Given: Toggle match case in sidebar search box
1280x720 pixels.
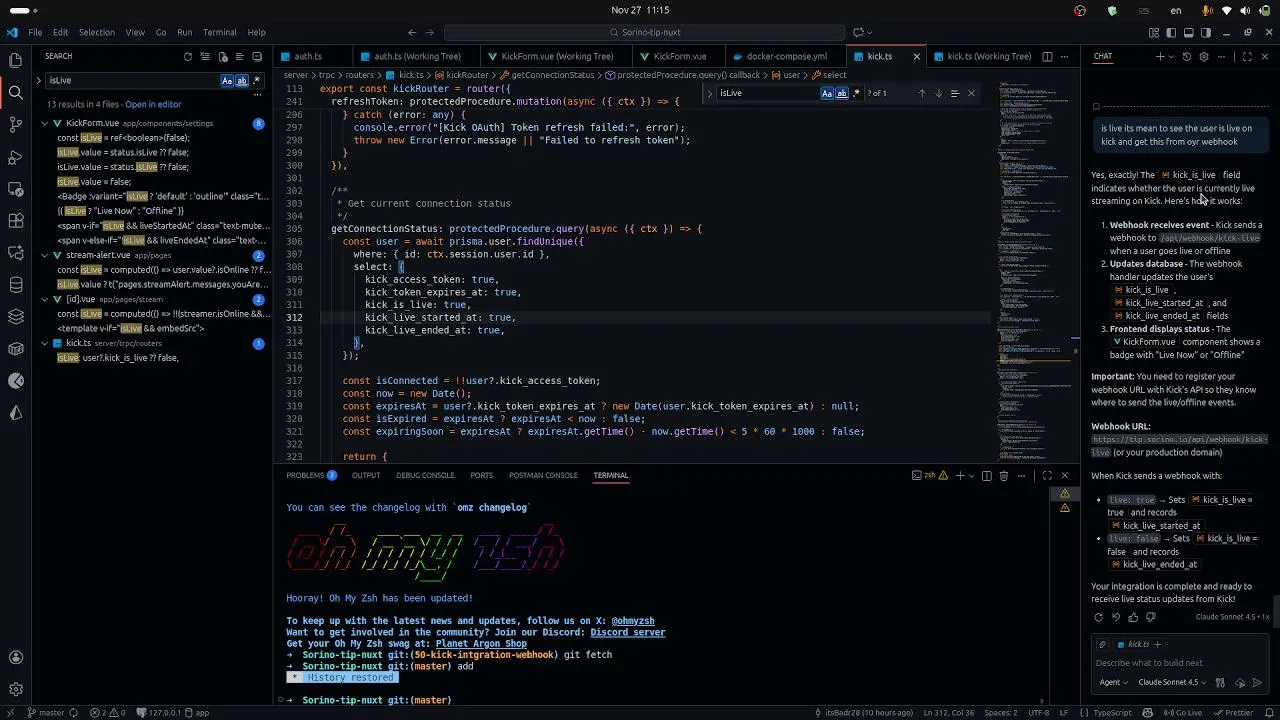Looking at the screenshot, I should pos(227,81).
